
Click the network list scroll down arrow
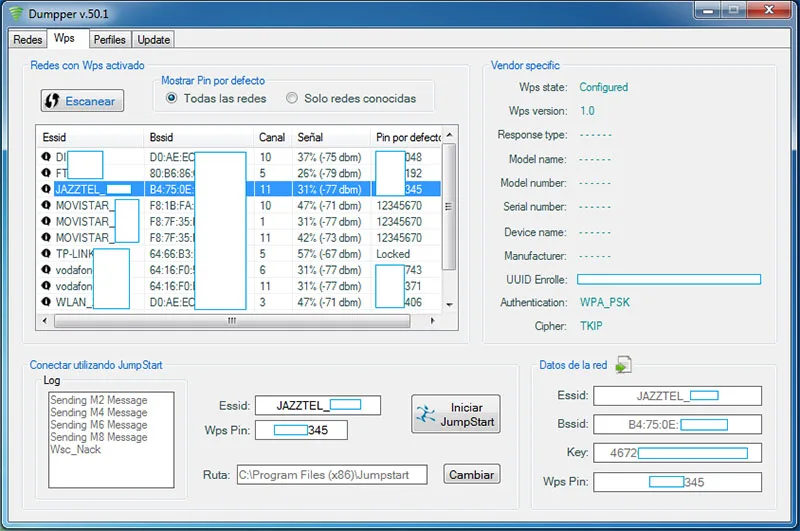449,305
